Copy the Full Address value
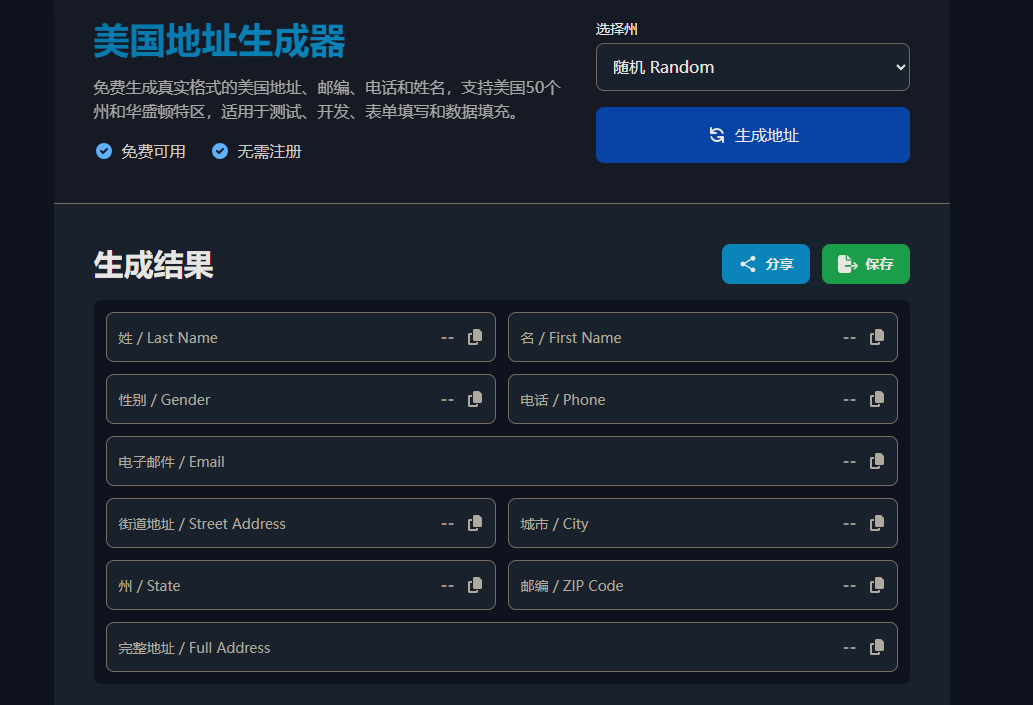1033x705 pixels. [877, 647]
